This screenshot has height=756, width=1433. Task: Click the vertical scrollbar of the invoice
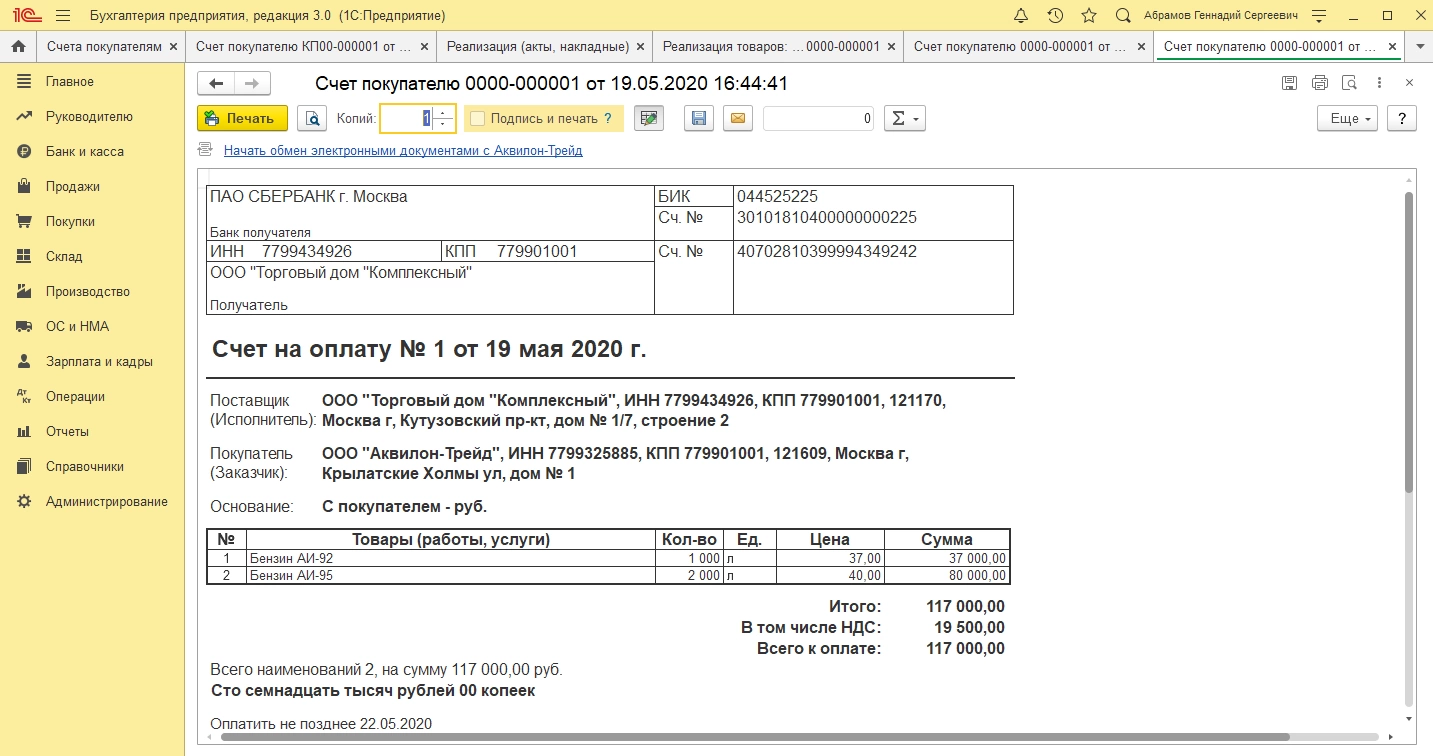pyautogui.click(x=1409, y=340)
